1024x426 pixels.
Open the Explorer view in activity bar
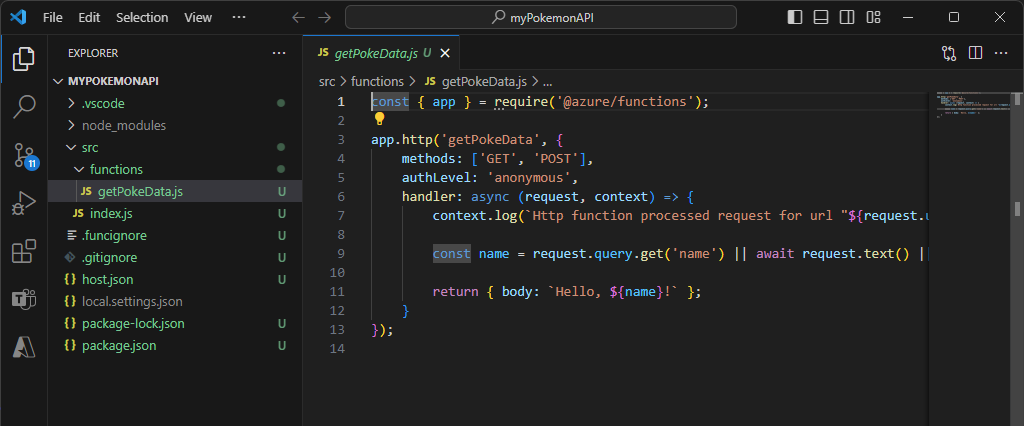24,59
